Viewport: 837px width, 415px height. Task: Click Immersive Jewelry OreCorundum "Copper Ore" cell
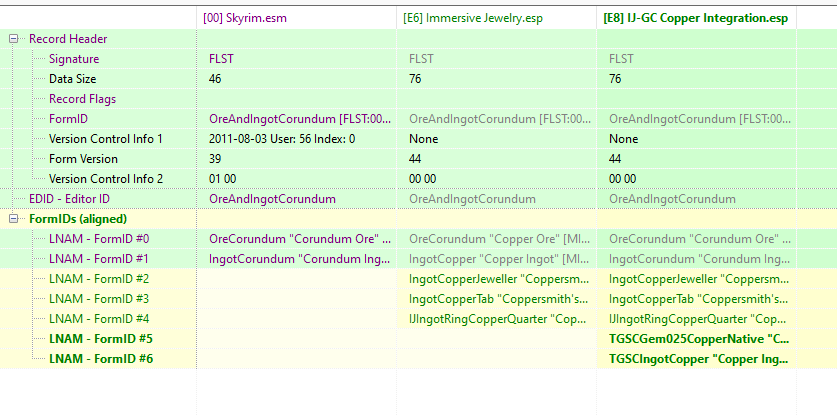coord(496,239)
